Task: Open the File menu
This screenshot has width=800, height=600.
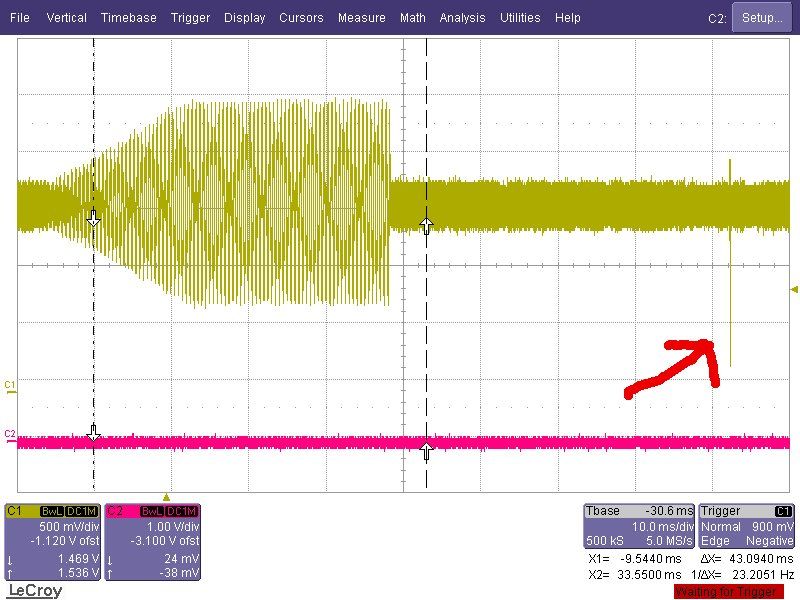Action: [x=19, y=18]
